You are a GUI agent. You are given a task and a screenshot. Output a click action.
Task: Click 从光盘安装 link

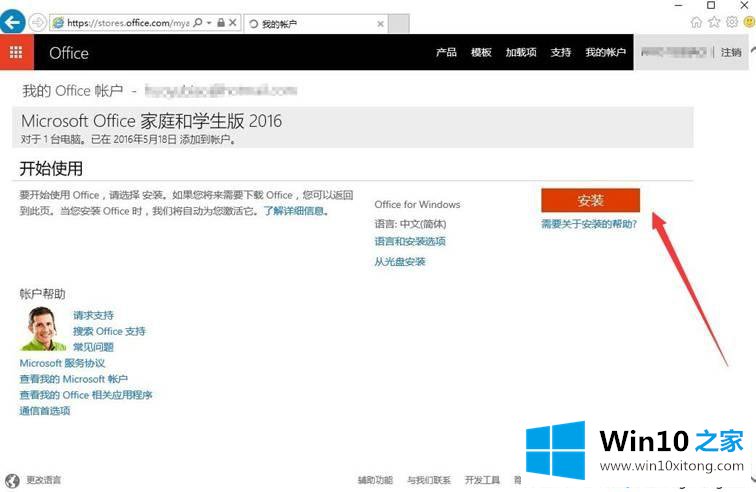pos(400,262)
